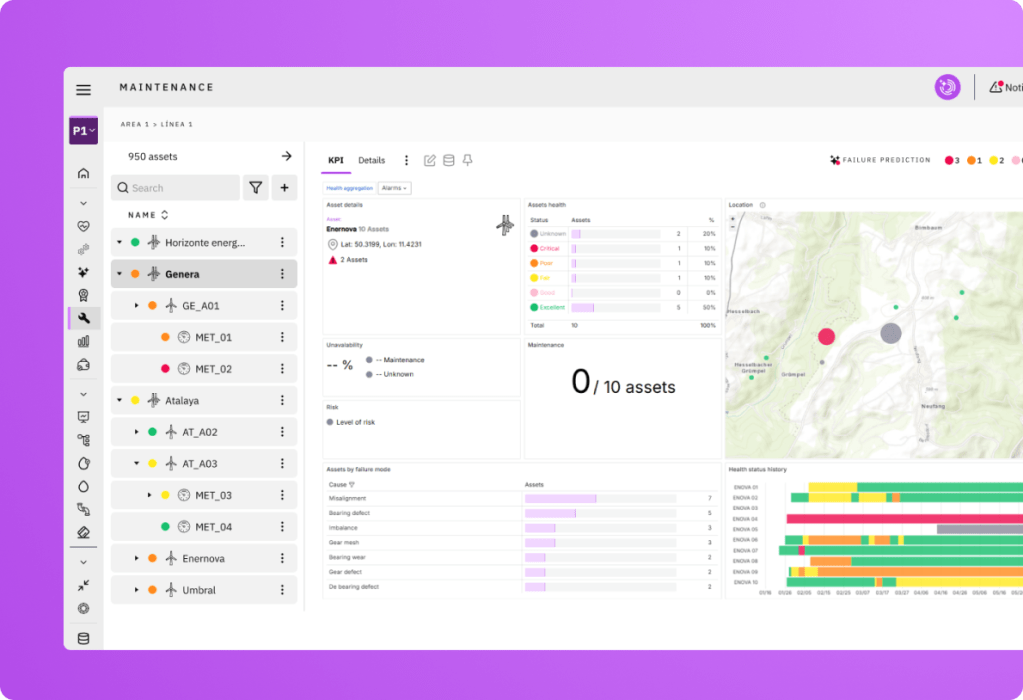Screen dimensions: 1023x700
Task: Switch to the Details tab
Action: pyautogui.click(x=371, y=160)
